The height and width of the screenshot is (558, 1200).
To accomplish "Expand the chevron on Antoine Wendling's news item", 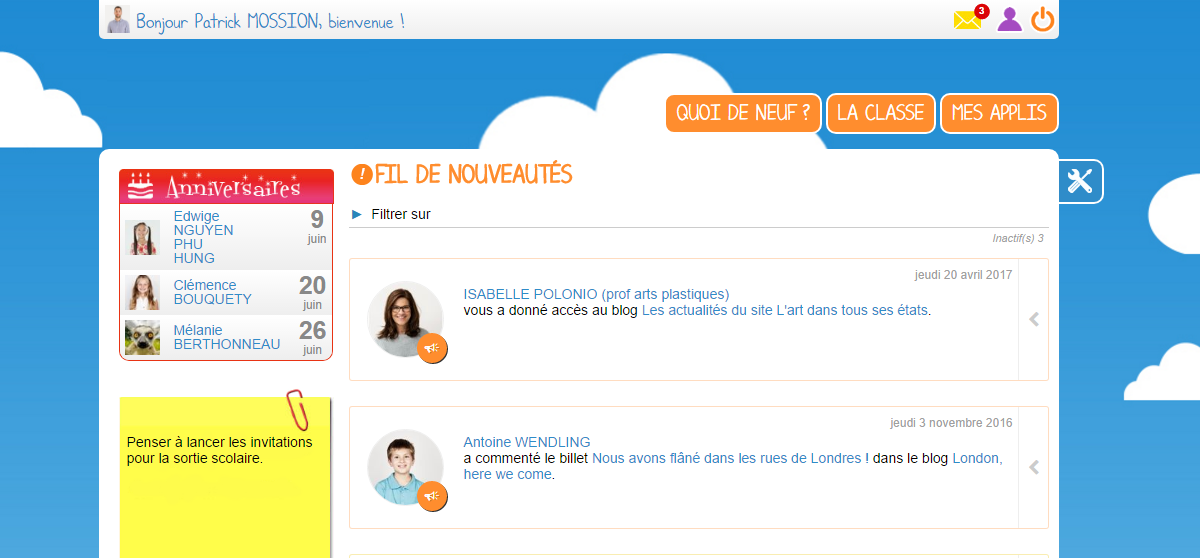I will coord(1034,467).
